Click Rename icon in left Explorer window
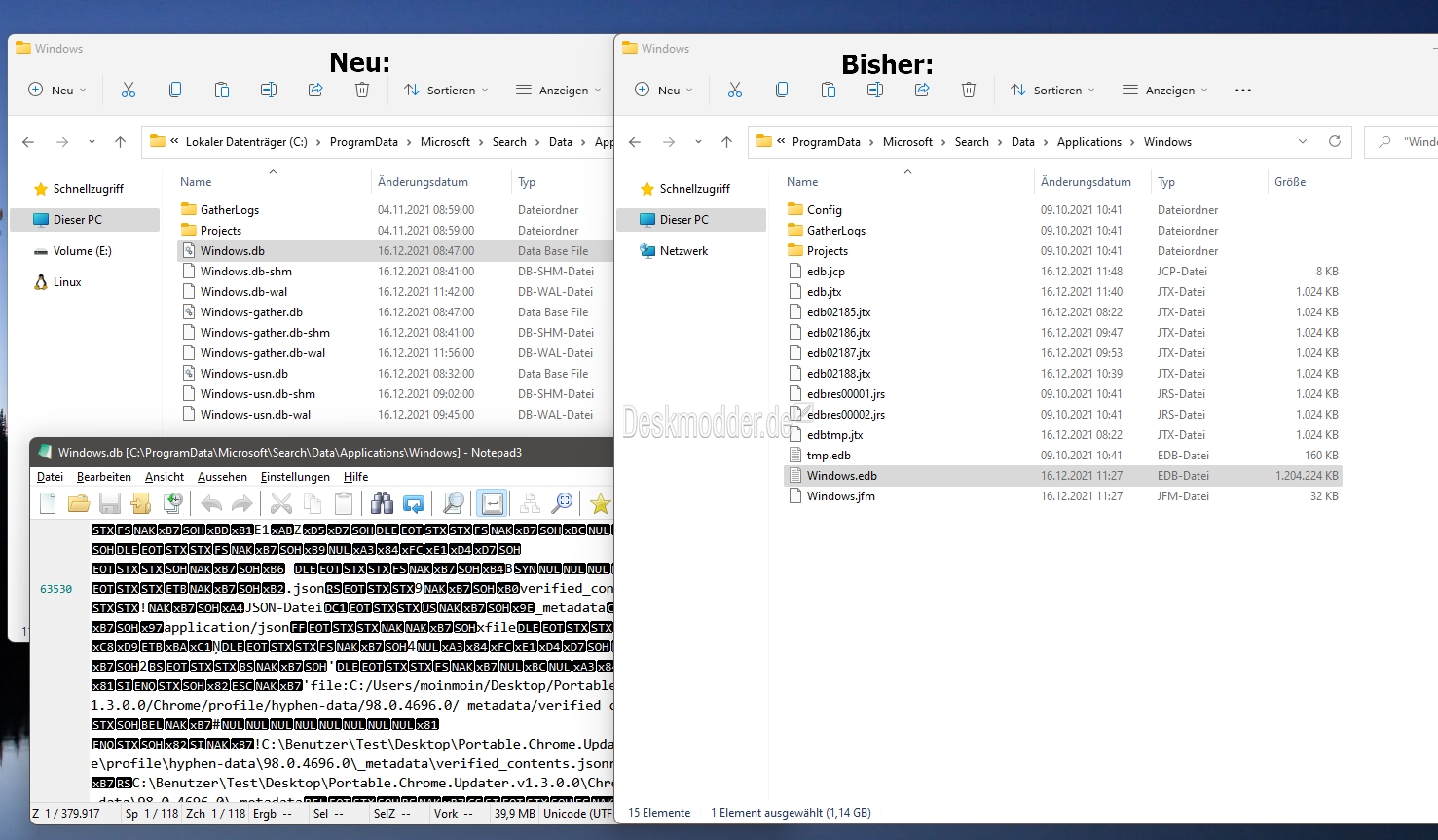 (269, 90)
